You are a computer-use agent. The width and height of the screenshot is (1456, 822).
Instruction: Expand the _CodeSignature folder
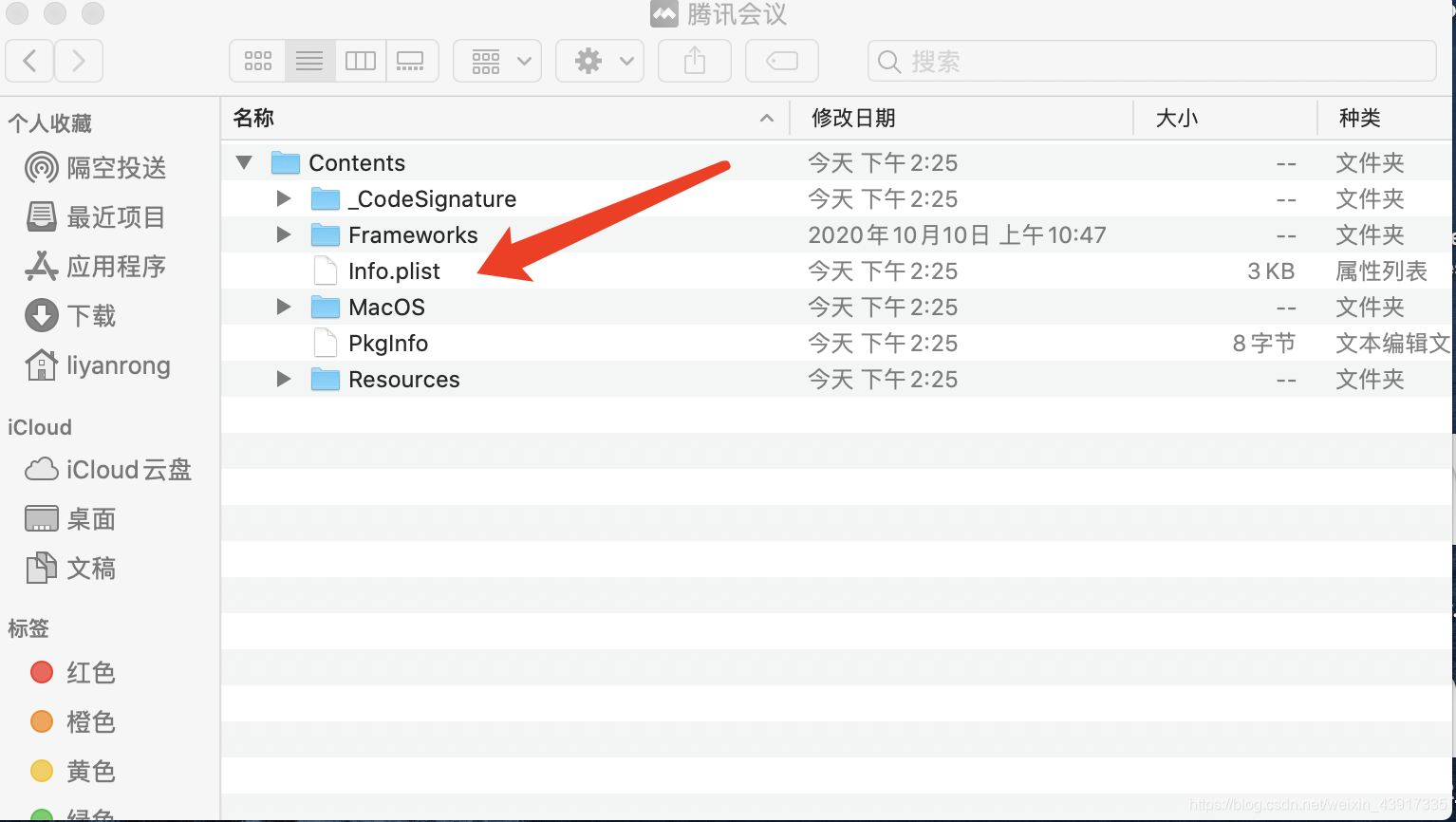click(x=283, y=198)
